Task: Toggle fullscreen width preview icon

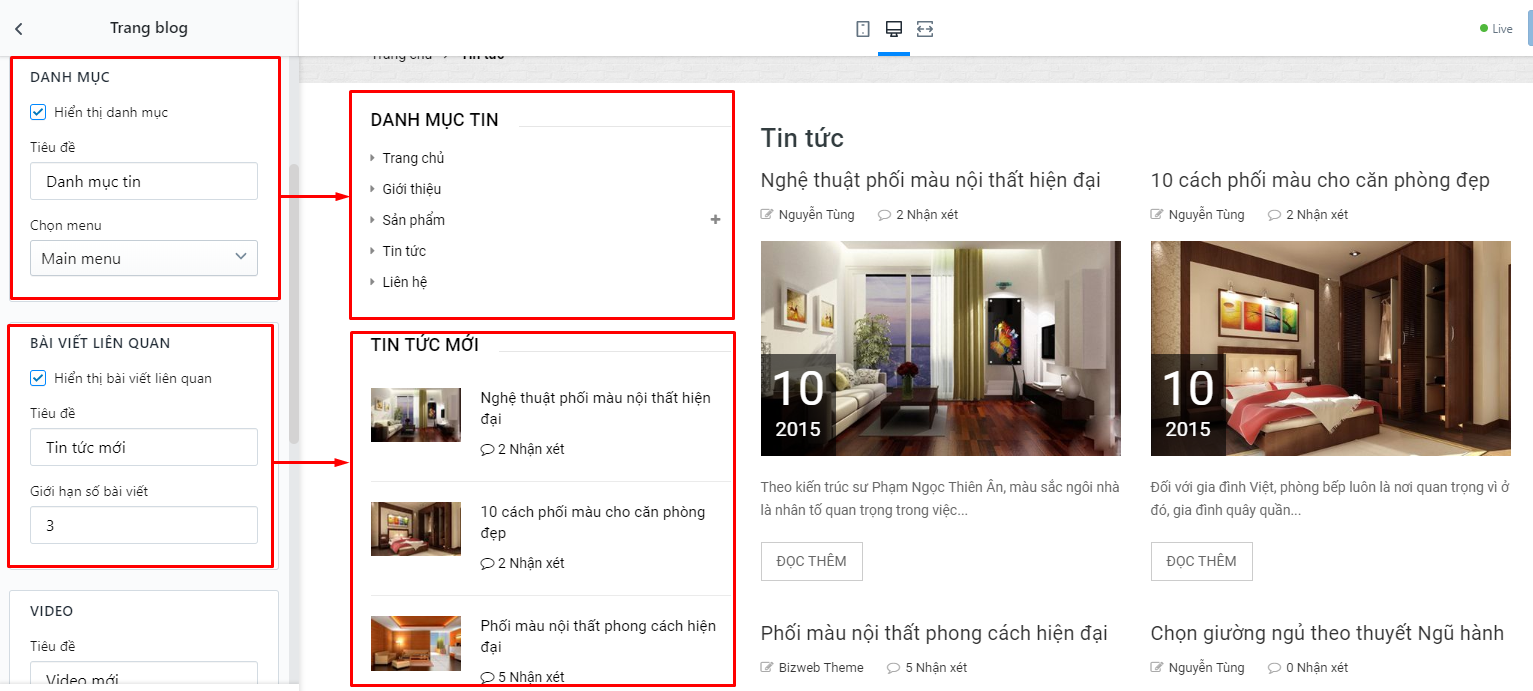Action: coord(925,29)
